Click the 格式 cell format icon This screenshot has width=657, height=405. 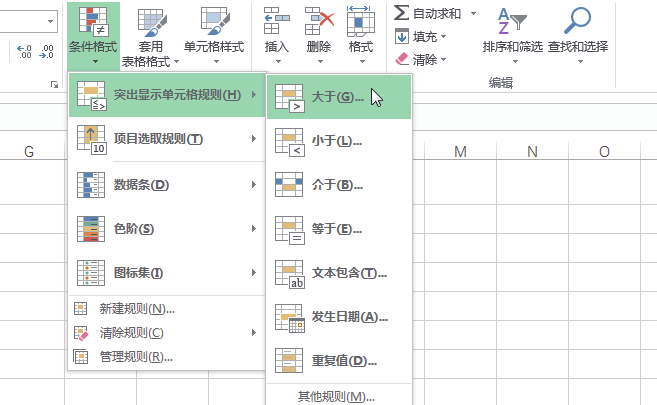(x=360, y=20)
